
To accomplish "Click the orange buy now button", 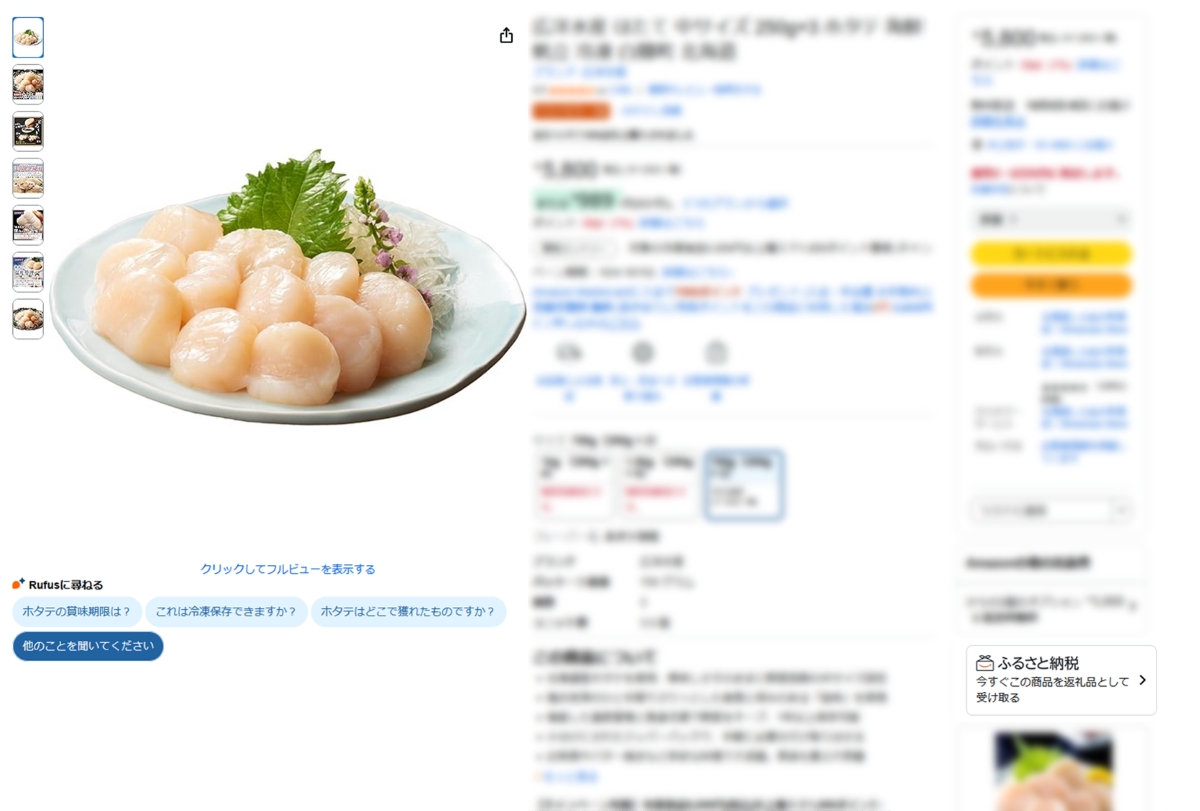I will [1051, 285].
